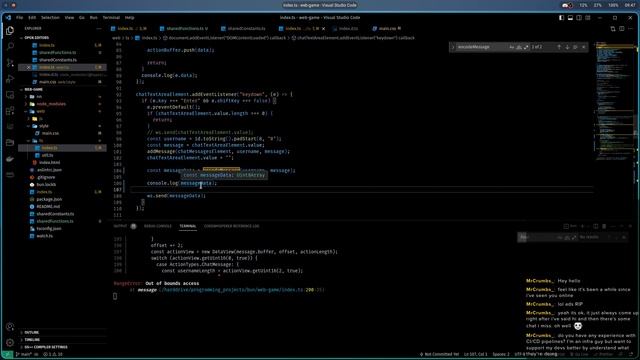The height and width of the screenshot is (360, 640).
Task: Toggle Match Whole Word in find widget
Action: [x=519, y=47]
